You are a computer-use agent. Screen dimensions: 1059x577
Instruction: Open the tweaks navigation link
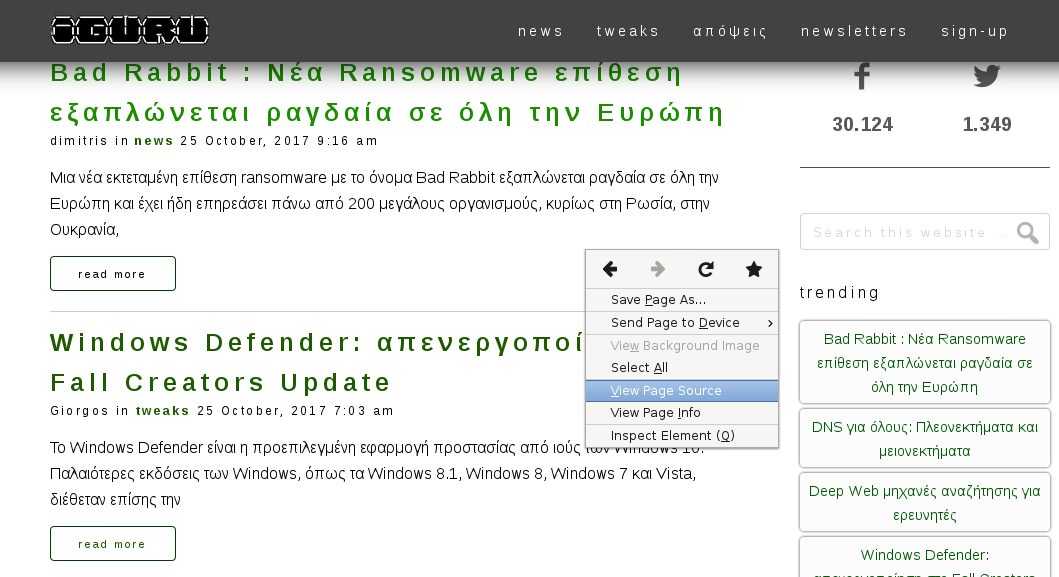tap(627, 31)
